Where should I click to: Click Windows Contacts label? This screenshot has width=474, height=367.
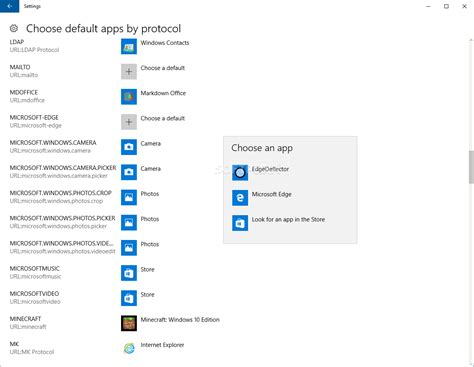(165, 43)
